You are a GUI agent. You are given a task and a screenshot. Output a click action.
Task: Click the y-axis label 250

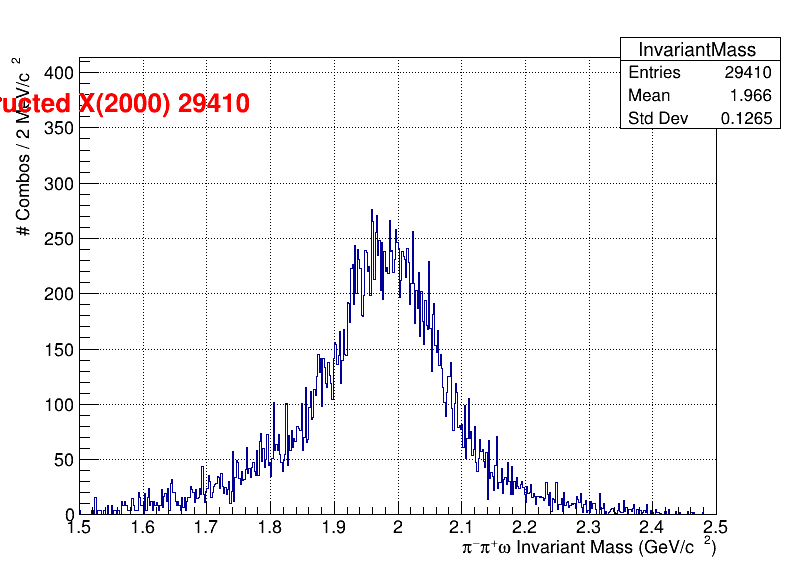[59, 239]
